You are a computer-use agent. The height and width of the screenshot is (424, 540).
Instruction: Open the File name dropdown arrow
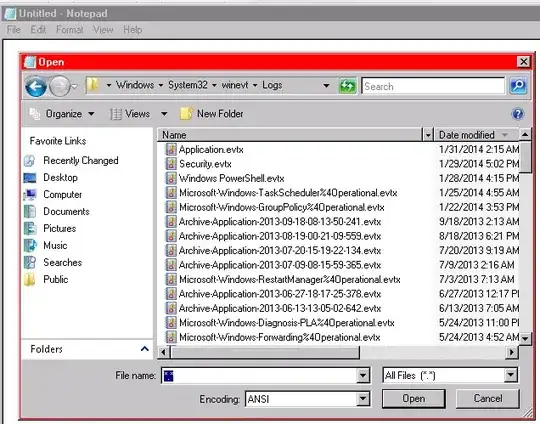363,375
